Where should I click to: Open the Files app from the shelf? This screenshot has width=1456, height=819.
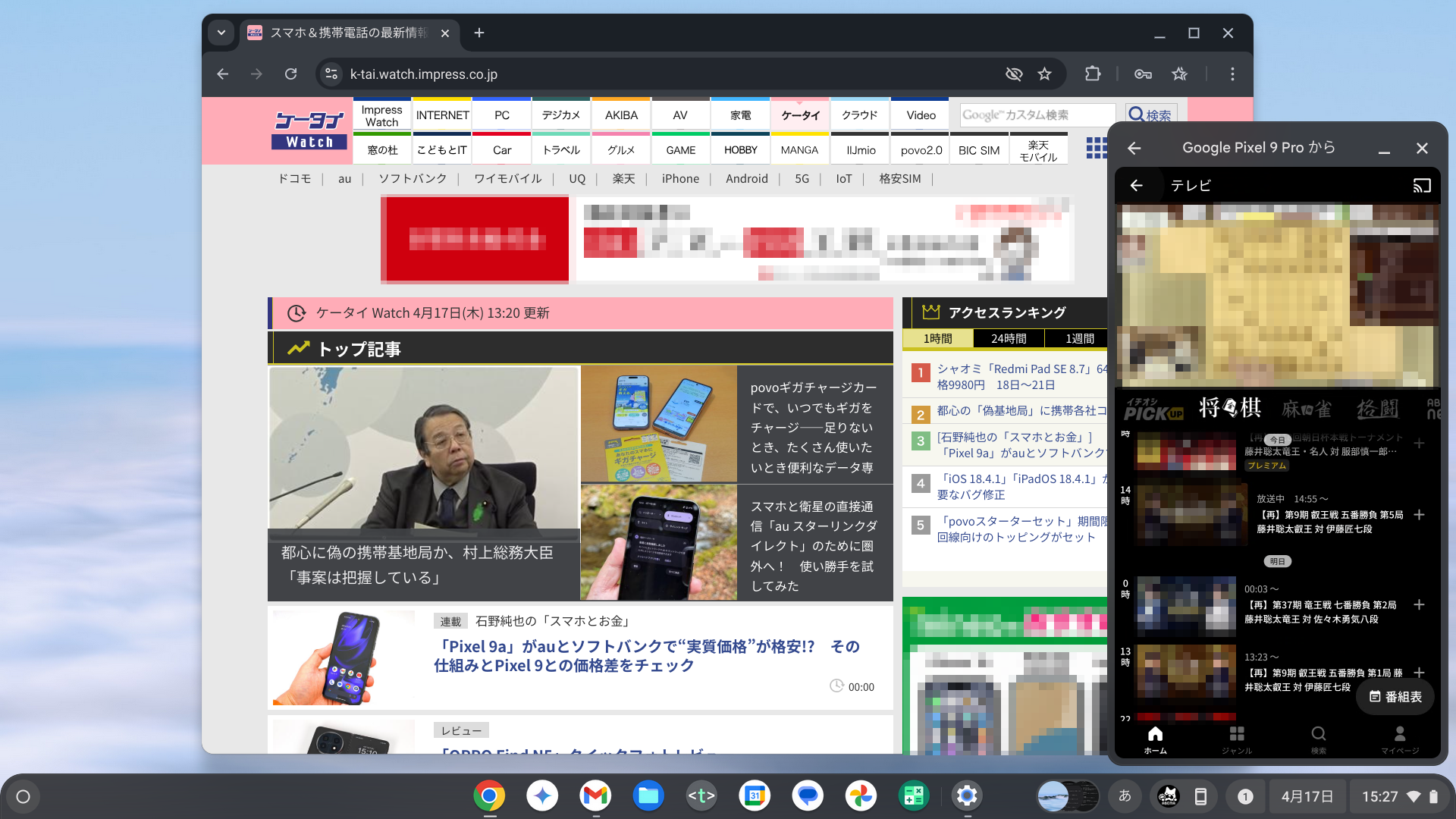(x=648, y=795)
